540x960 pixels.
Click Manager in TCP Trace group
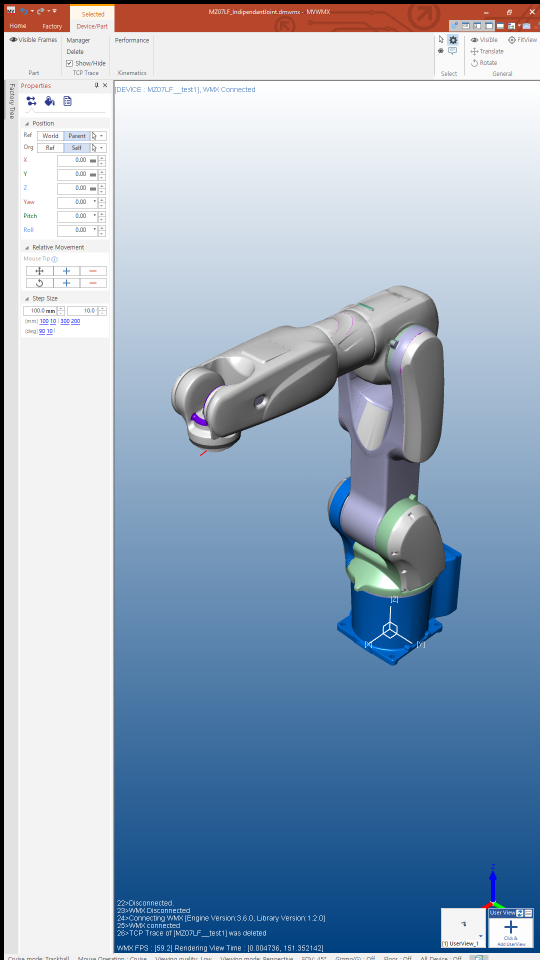click(78, 40)
